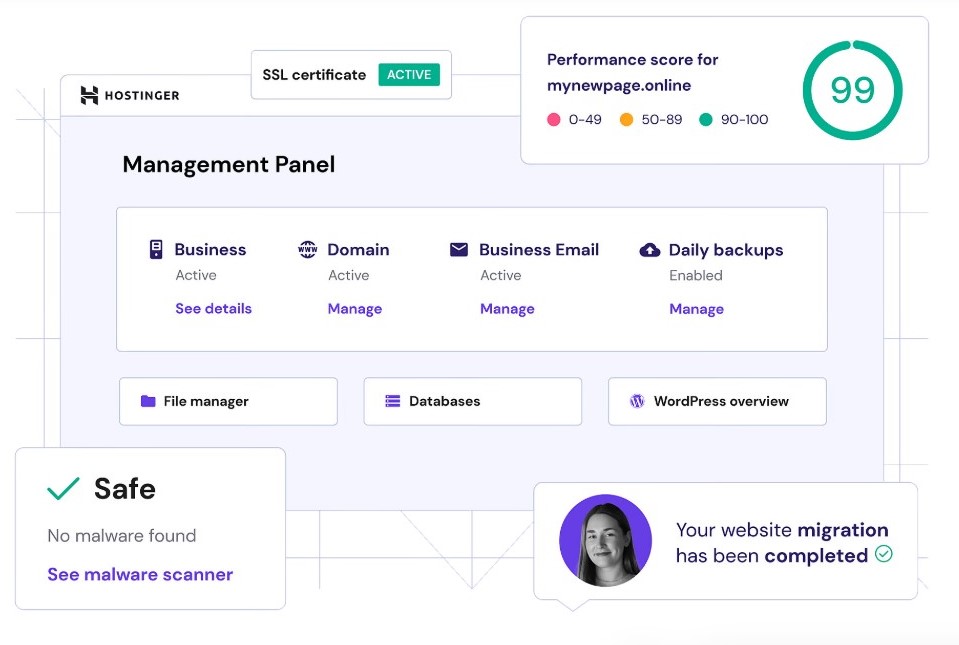Click the SSL certificate label
Image resolution: width=959 pixels, height=645 pixels.
click(x=314, y=75)
